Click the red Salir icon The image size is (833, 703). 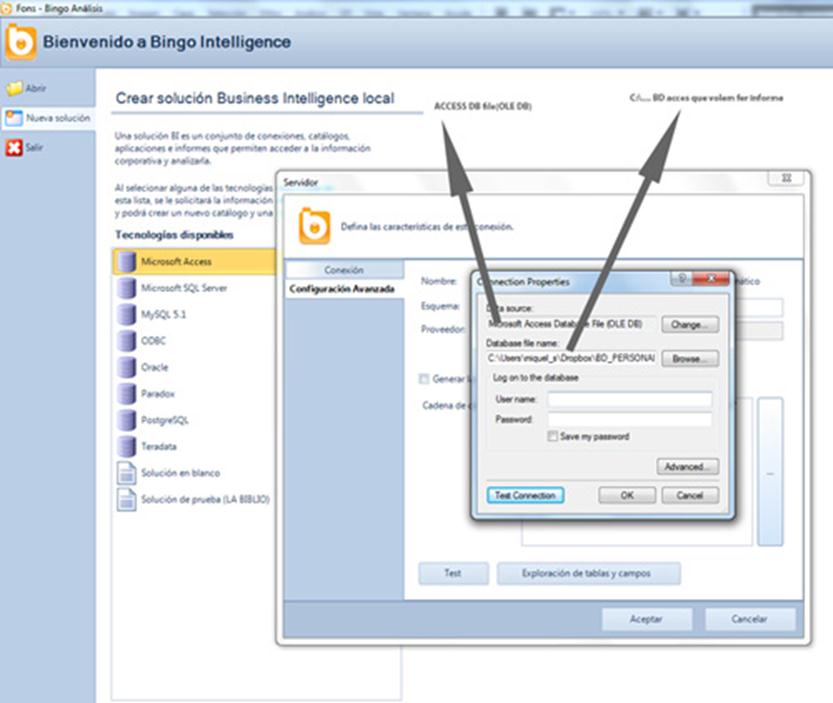(x=13, y=148)
